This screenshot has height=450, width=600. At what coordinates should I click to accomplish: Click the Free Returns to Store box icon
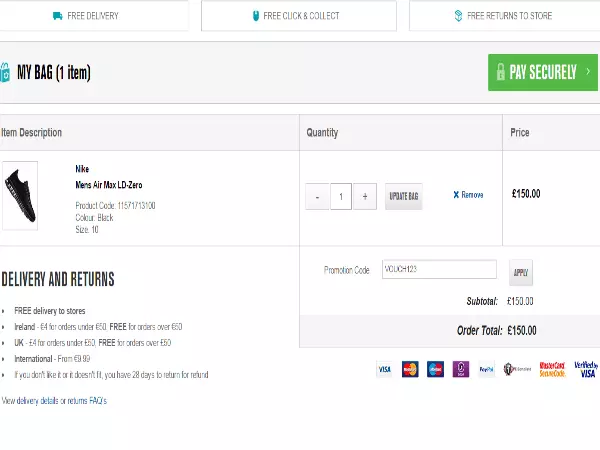click(458, 16)
